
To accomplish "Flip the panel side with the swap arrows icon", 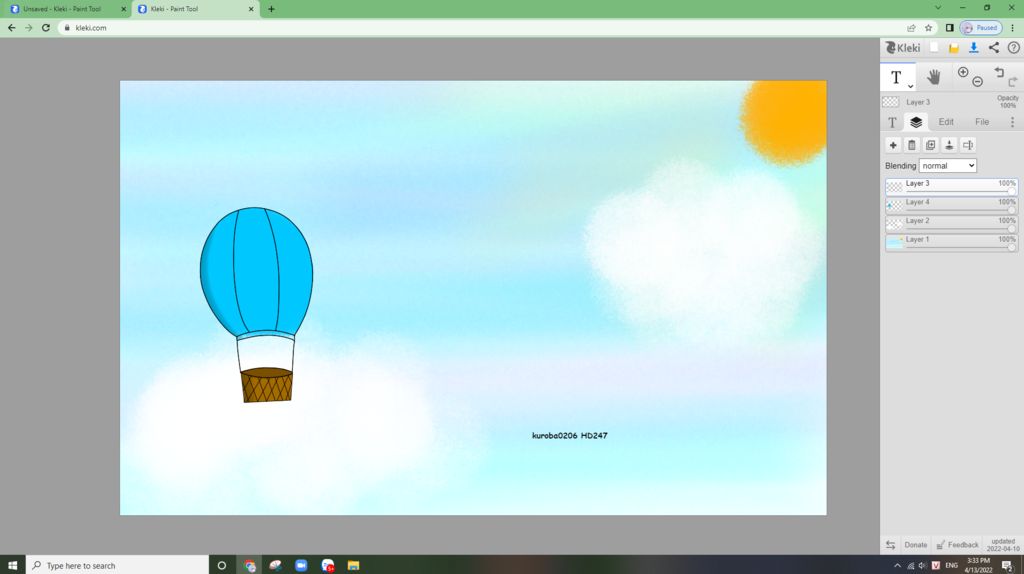I will [x=890, y=545].
